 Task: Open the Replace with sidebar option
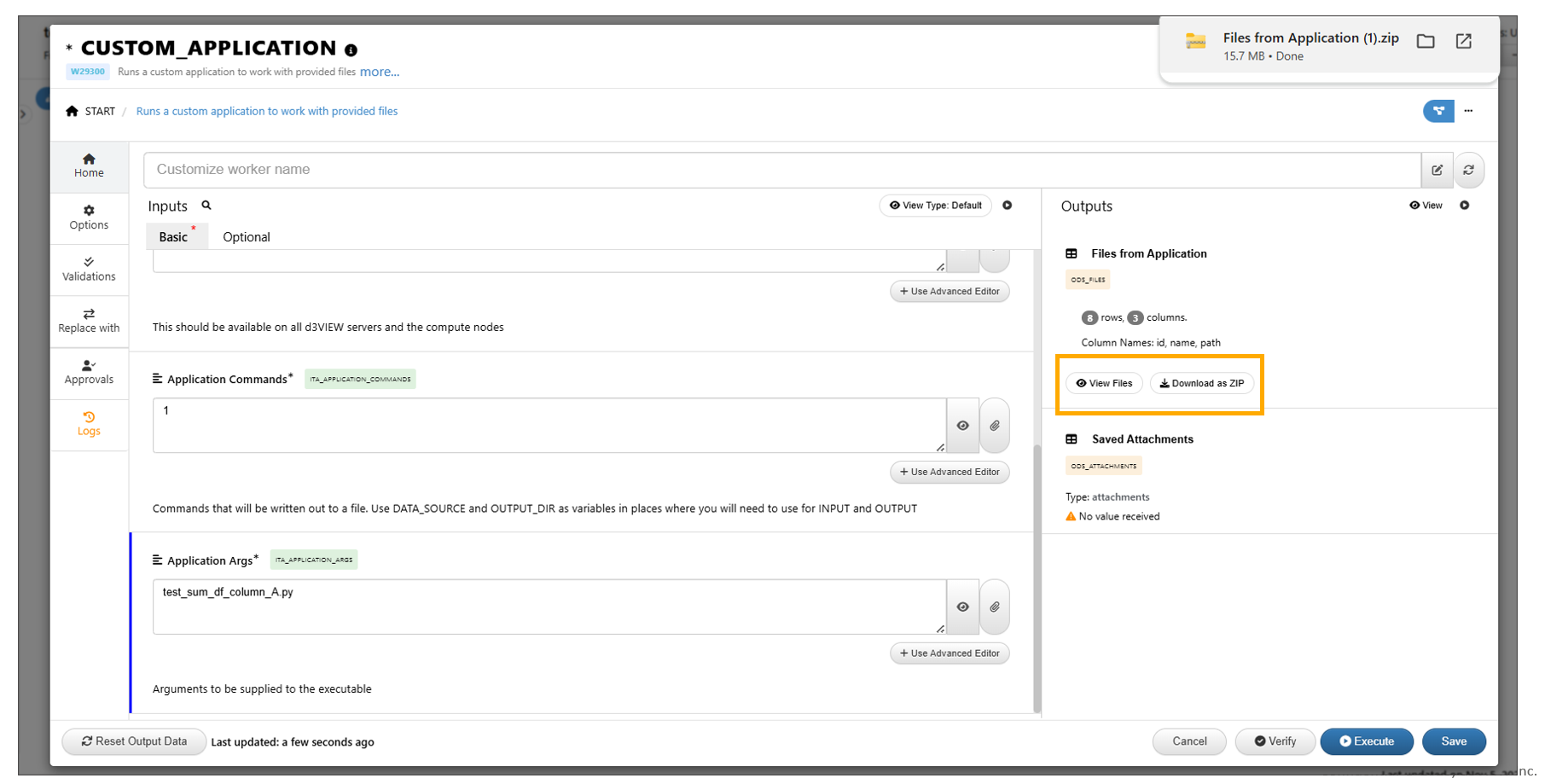pyautogui.click(x=89, y=321)
